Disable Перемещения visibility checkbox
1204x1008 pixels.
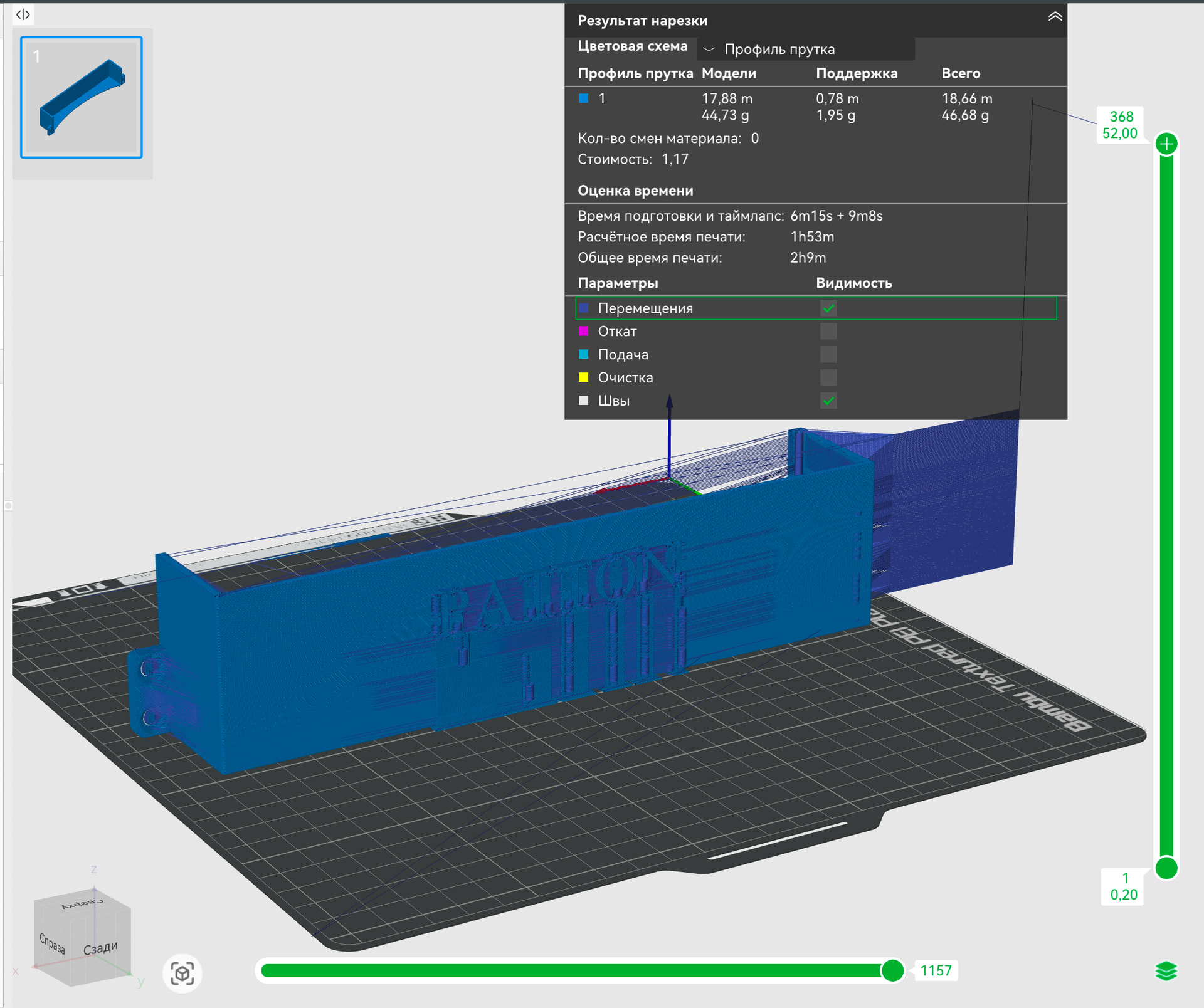coord(828,308)
